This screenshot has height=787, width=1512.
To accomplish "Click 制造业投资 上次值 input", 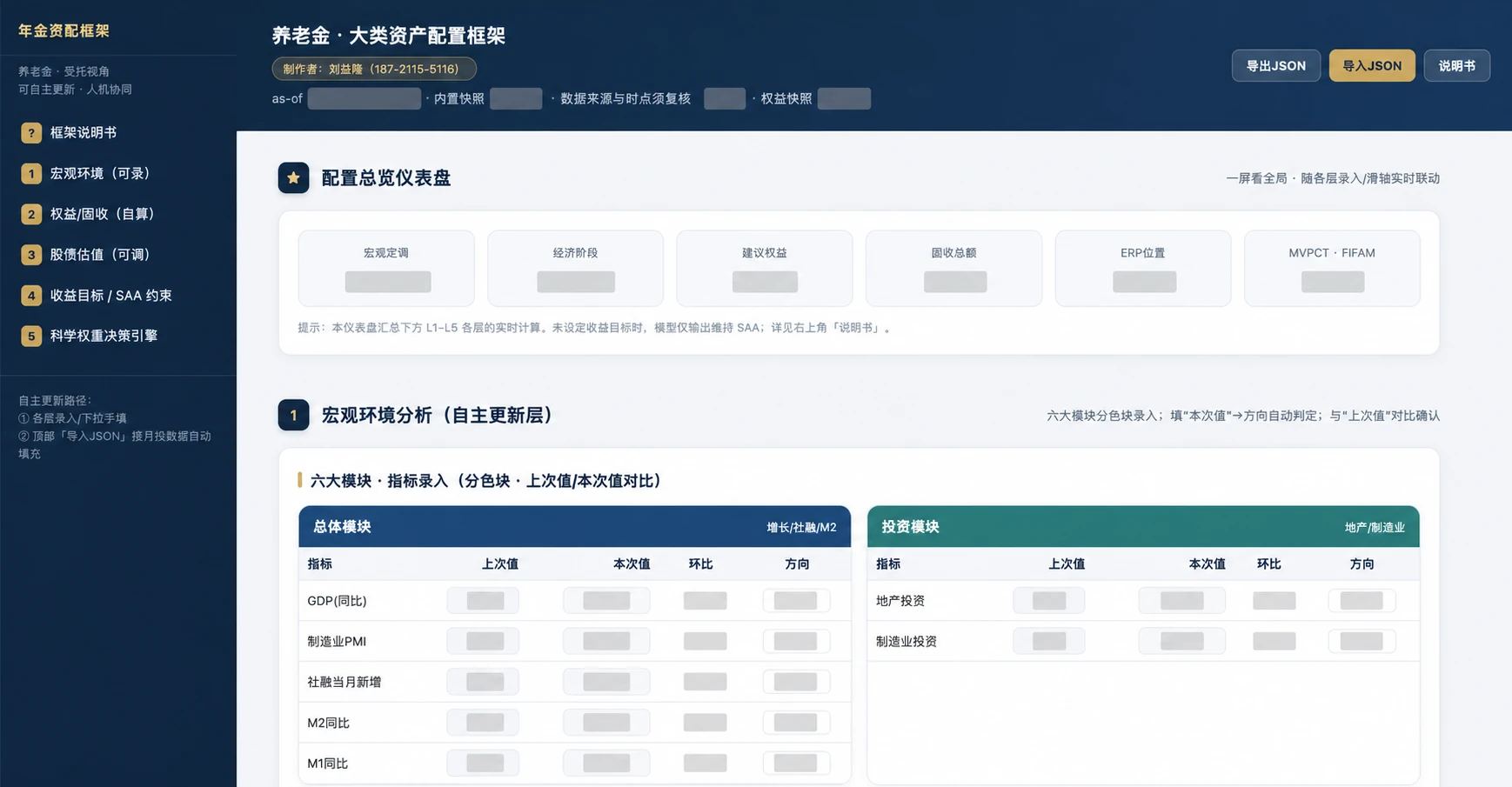I will click(x=1049, y=641).
